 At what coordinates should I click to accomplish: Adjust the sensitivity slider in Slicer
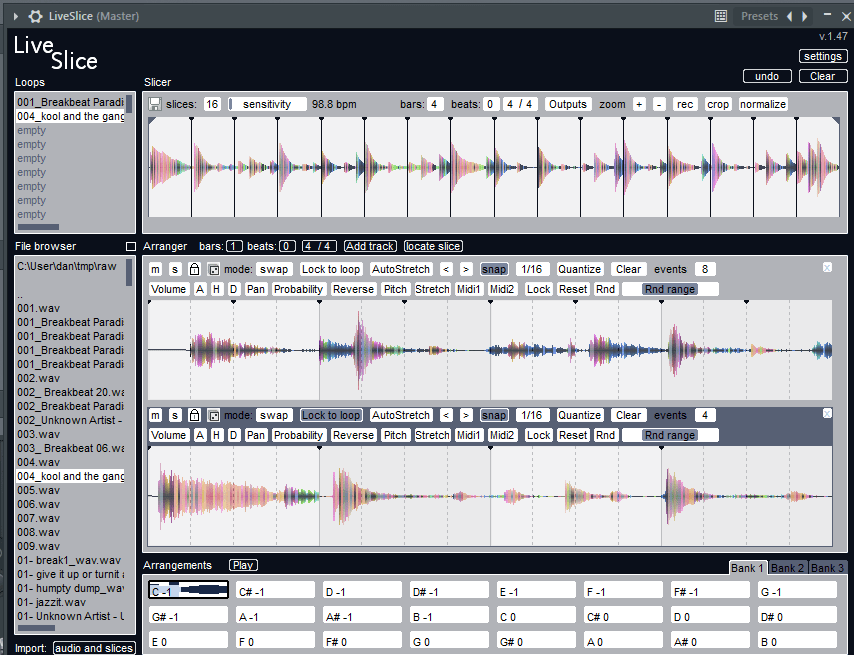point(266,105)
